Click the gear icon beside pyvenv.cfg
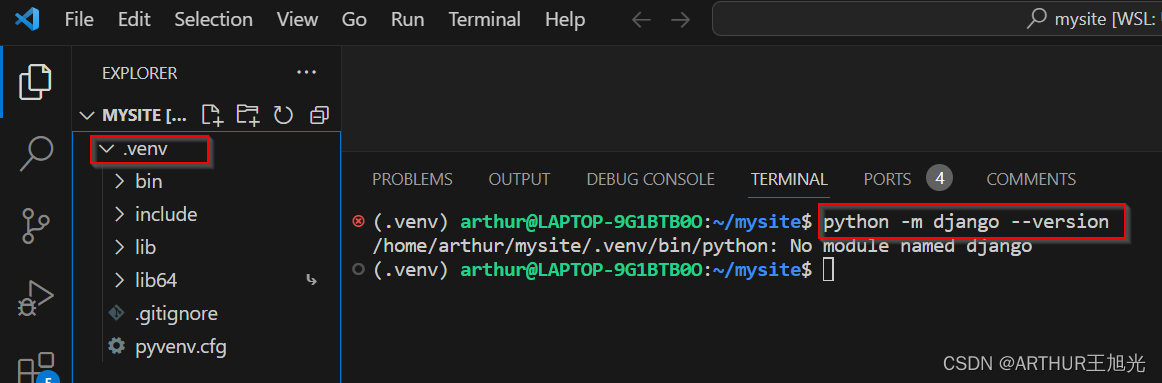The image size is (1162, 383). pos(116,345)
